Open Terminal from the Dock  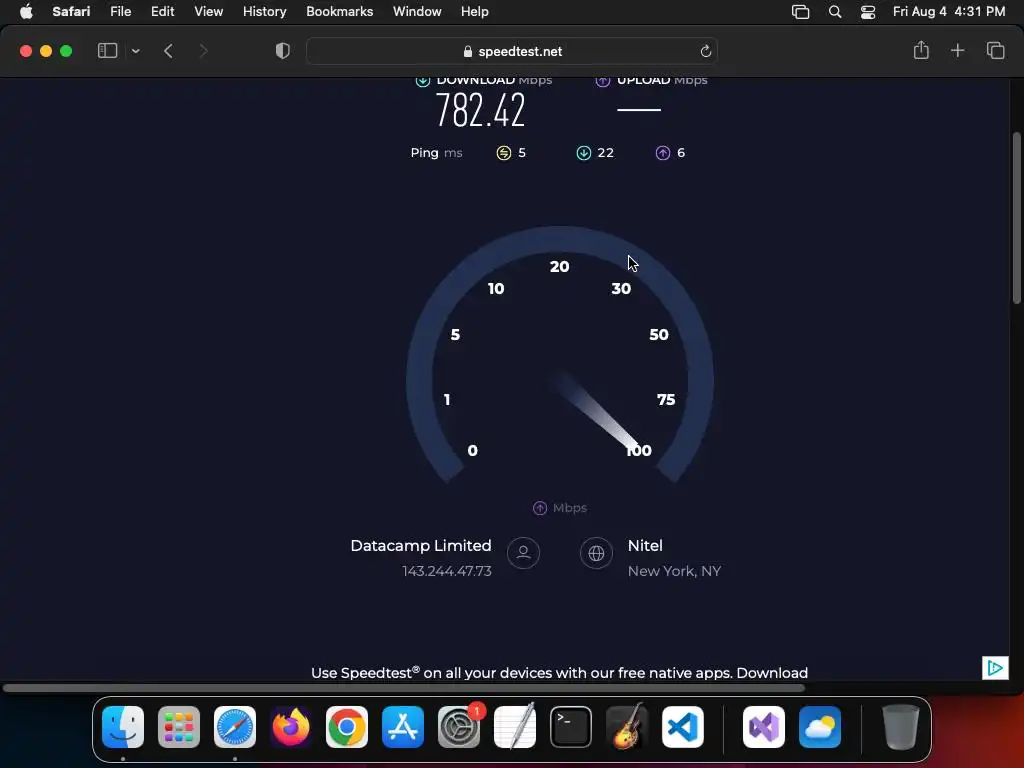point(571,727)
